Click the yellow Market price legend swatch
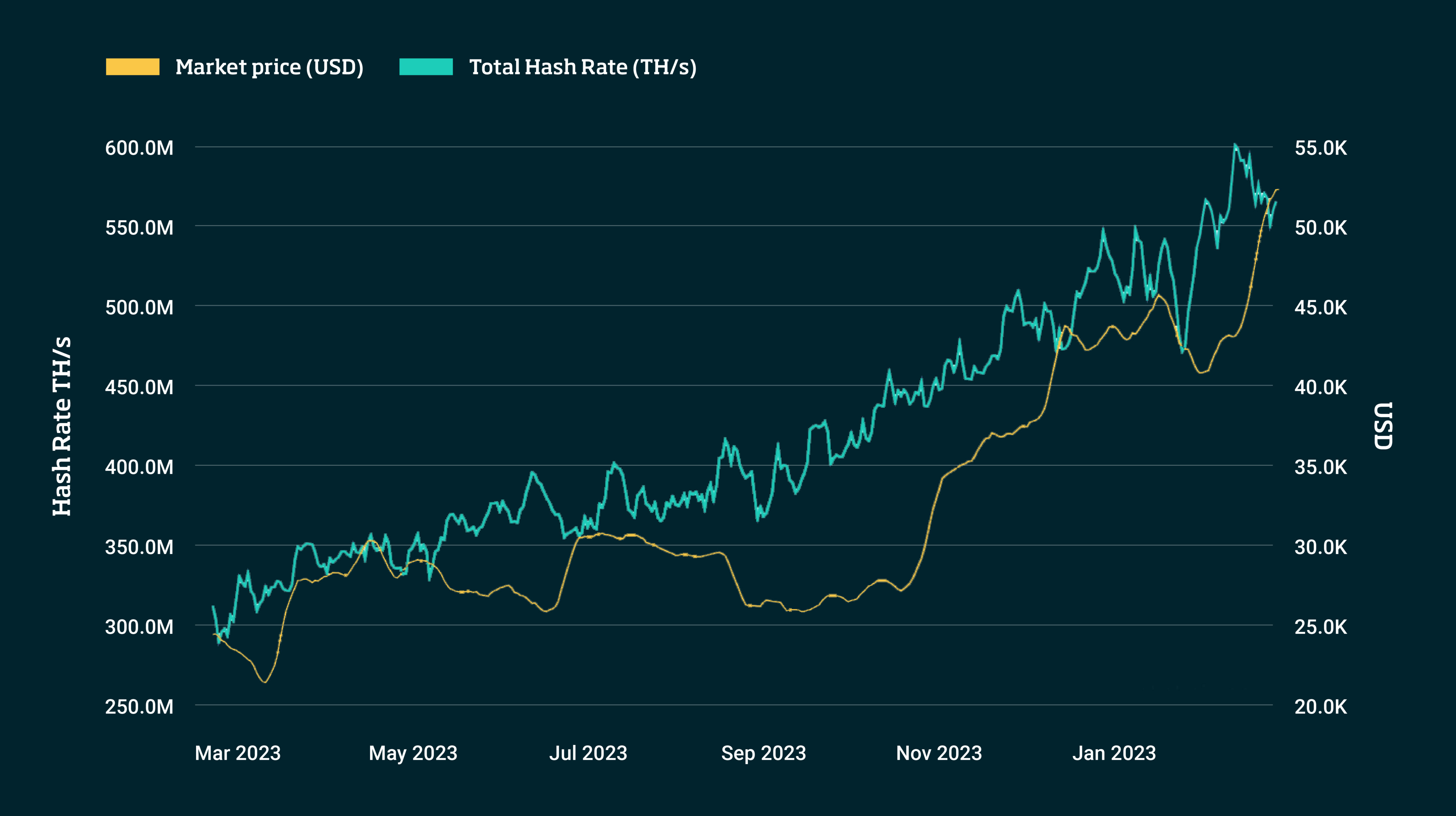Viewport: 1456px width, 816px height. (x=132, y=67)
